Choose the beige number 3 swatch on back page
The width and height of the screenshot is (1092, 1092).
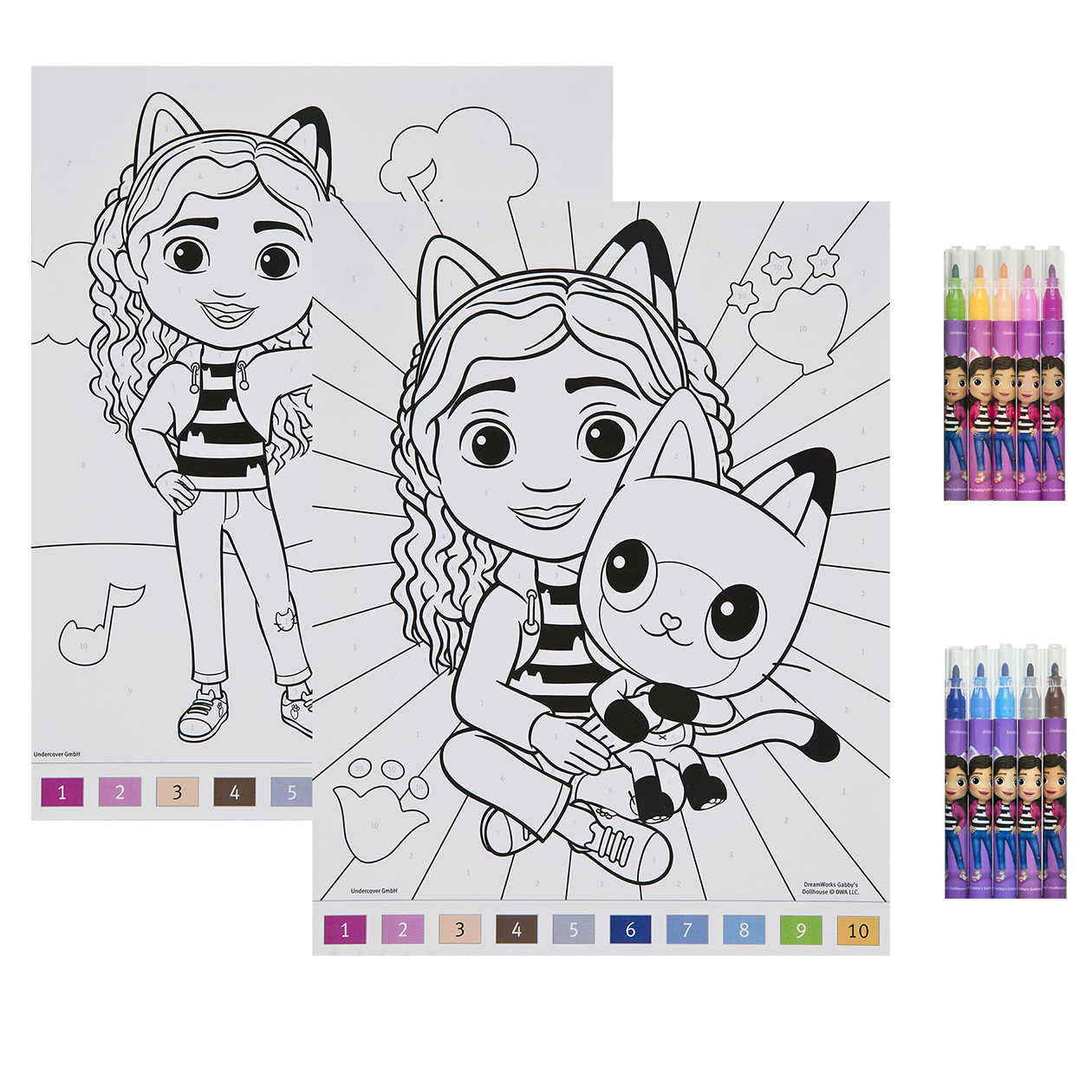(x=177, y=791)
